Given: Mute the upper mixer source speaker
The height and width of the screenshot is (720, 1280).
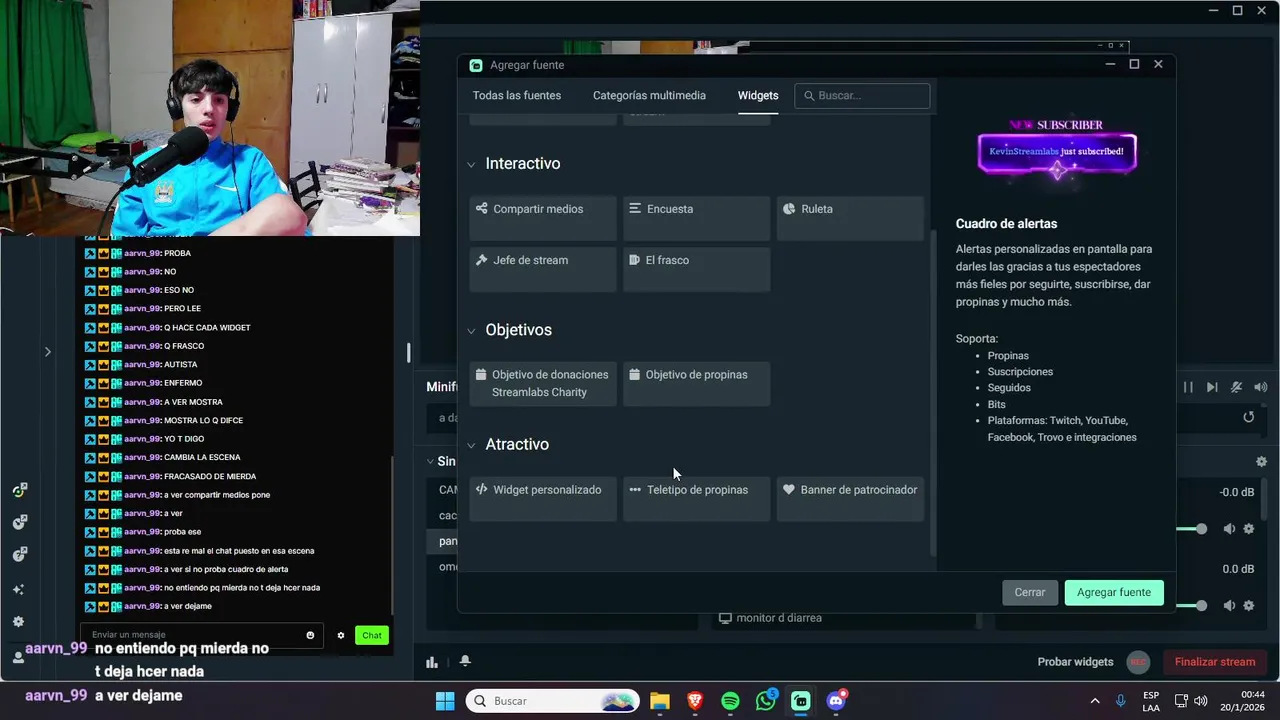Looking at the screenshot, I should [x=1229, y=529].
